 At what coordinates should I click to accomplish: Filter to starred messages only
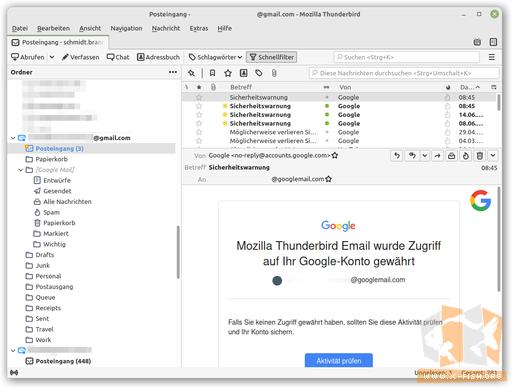[228, 73]
